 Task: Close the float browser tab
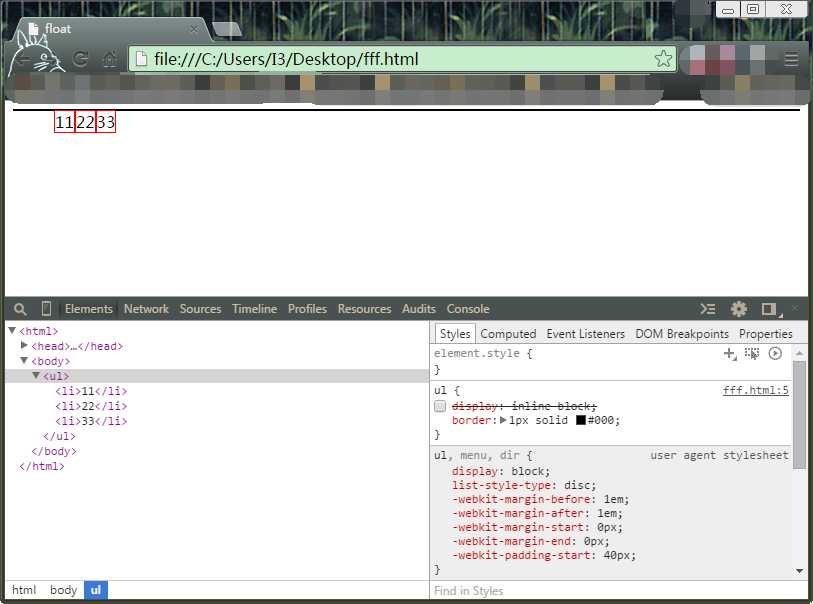193,29
